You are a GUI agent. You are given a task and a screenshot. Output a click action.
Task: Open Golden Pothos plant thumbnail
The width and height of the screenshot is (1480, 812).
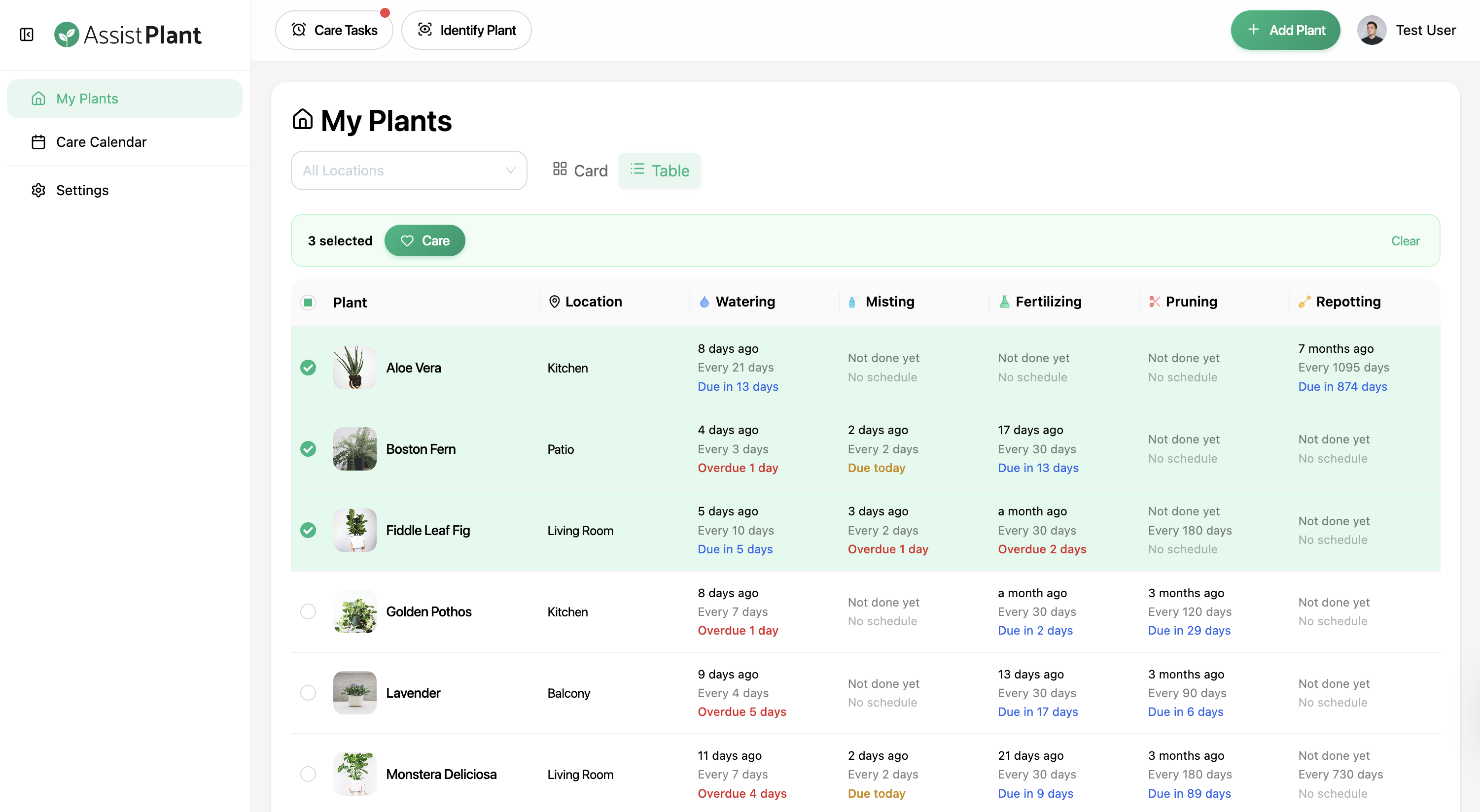[354, 611]
